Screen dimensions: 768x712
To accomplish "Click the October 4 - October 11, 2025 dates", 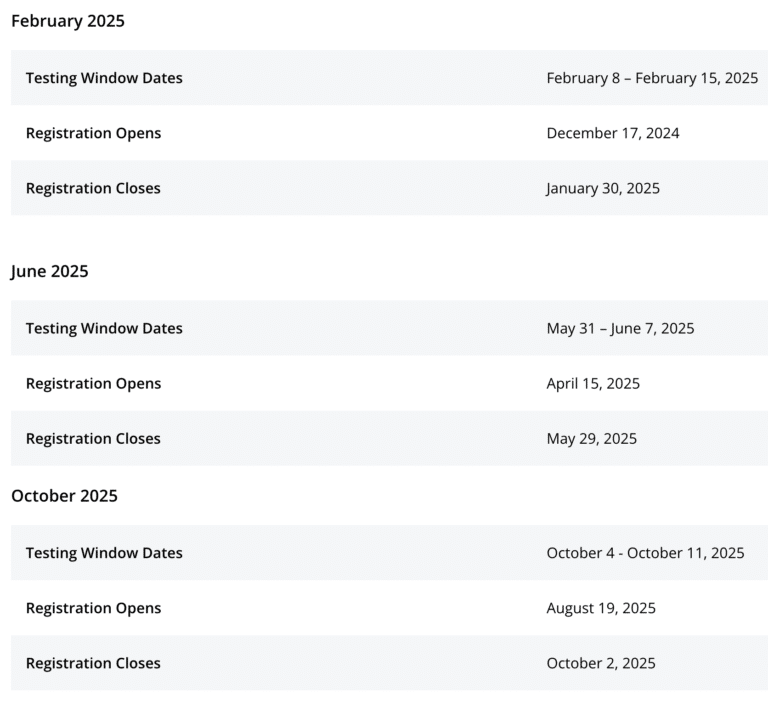I will pos(645,553).
